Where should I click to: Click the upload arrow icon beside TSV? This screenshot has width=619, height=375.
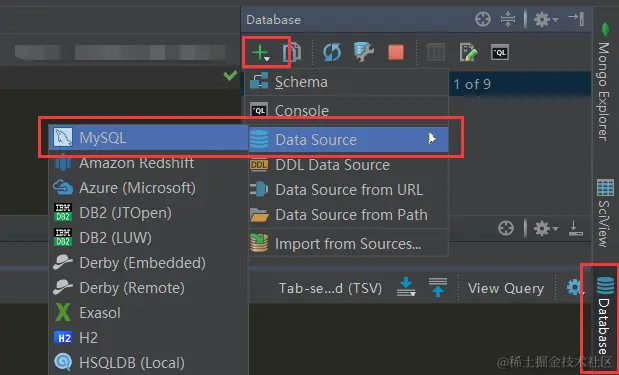point(438,287)
